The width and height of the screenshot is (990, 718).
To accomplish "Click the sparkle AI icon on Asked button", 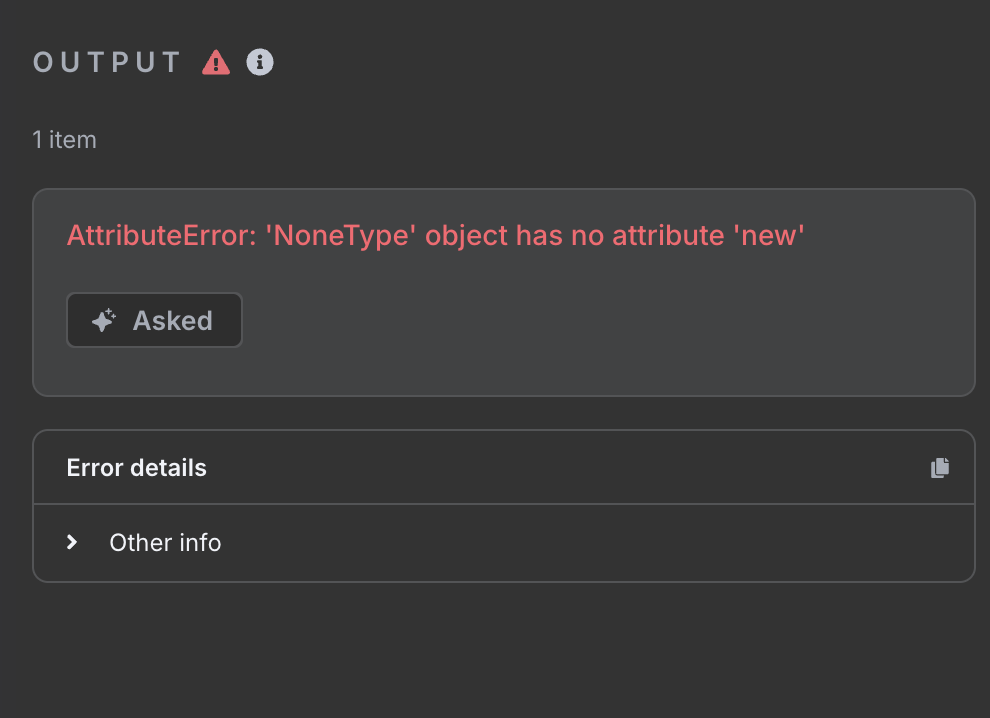I will coord(104,320).
